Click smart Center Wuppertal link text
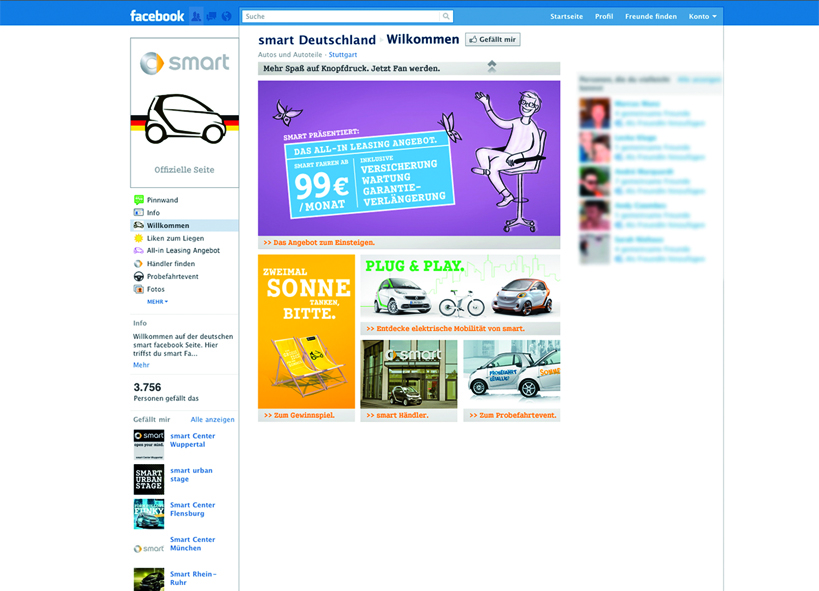 tap(192, 440)
